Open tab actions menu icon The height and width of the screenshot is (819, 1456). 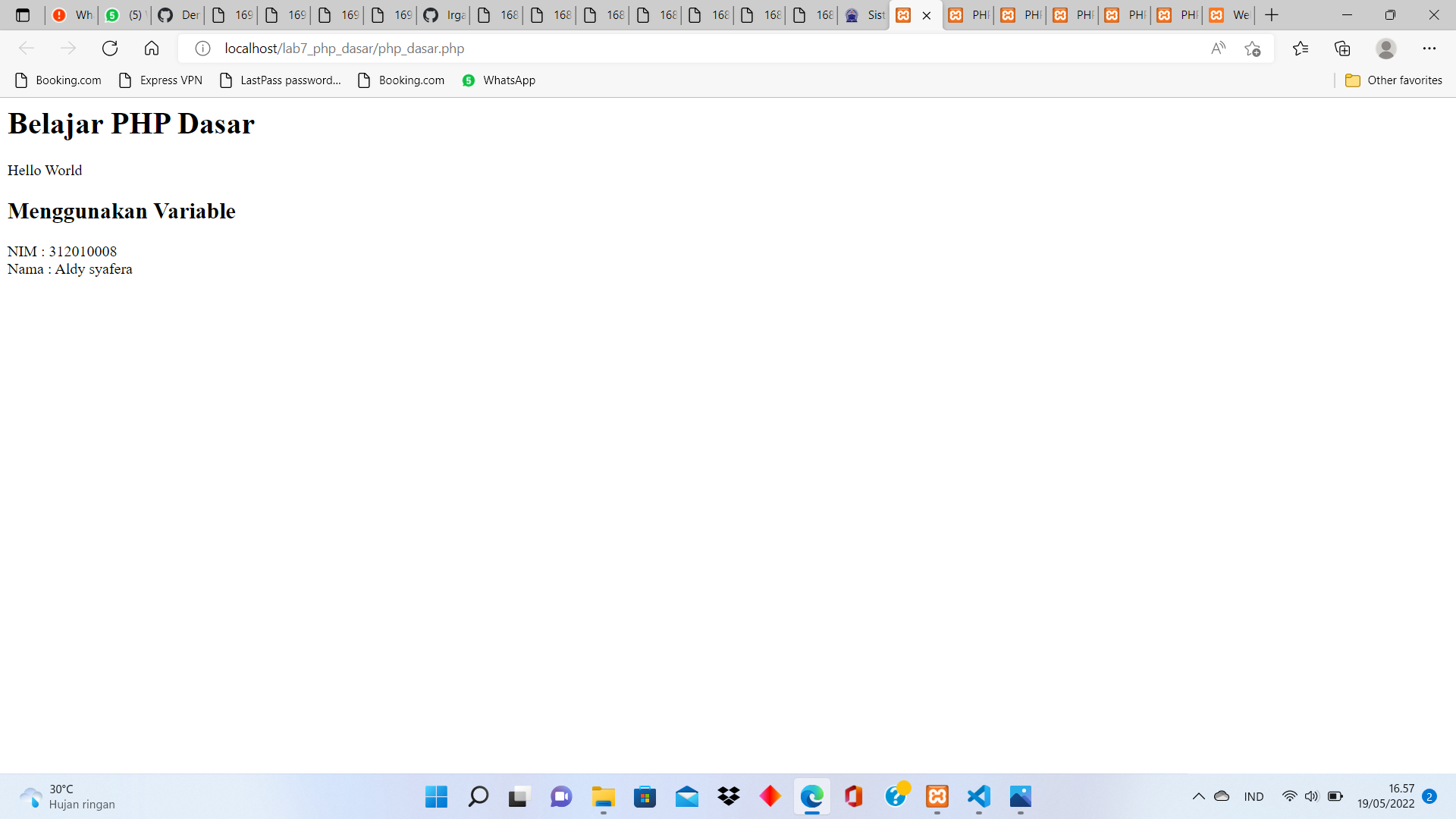coord(23,15)
